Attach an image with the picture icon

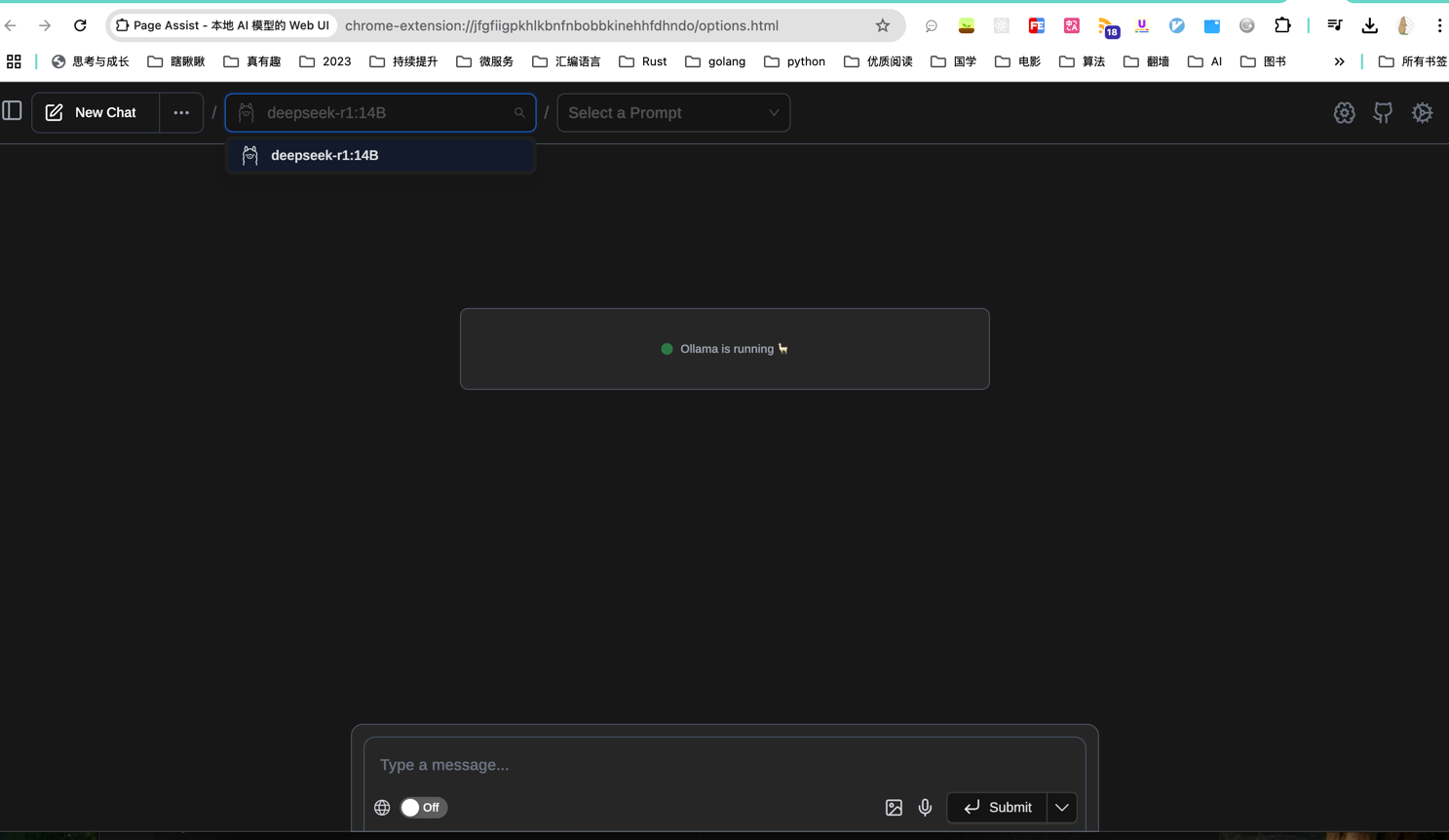click(x=894, y=807)
